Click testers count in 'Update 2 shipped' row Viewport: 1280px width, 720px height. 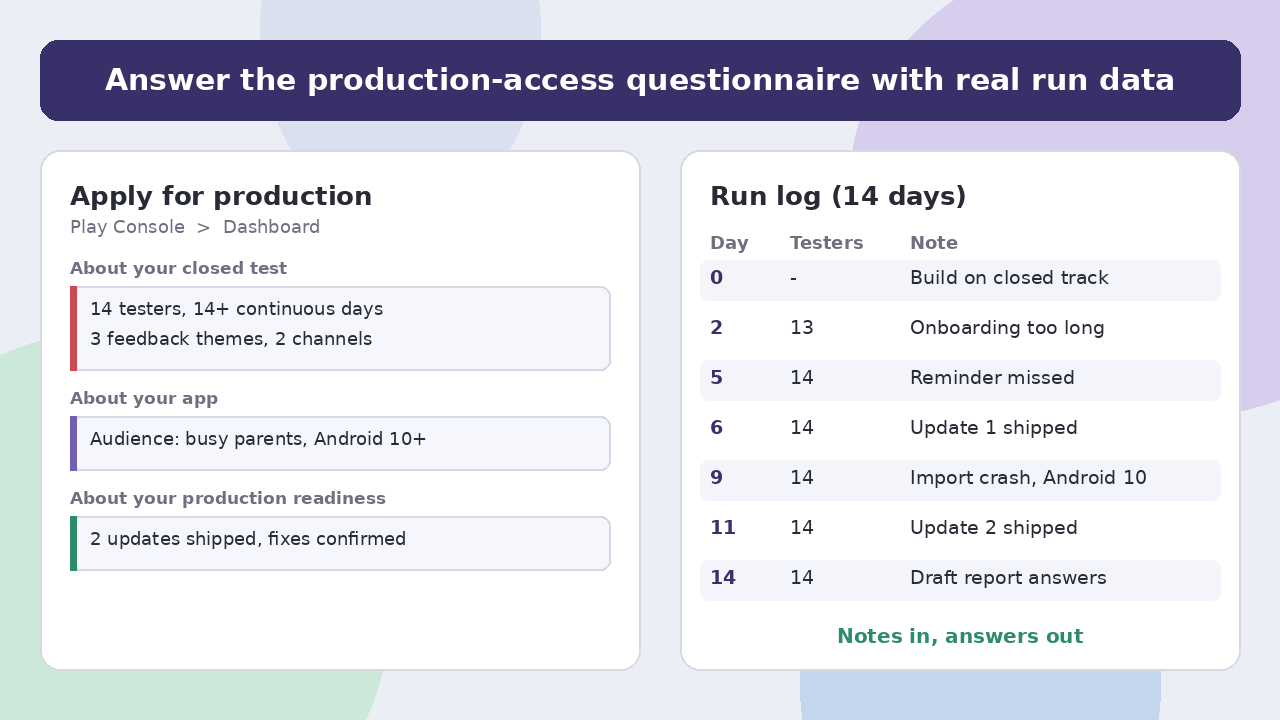(x=802, y=528)
